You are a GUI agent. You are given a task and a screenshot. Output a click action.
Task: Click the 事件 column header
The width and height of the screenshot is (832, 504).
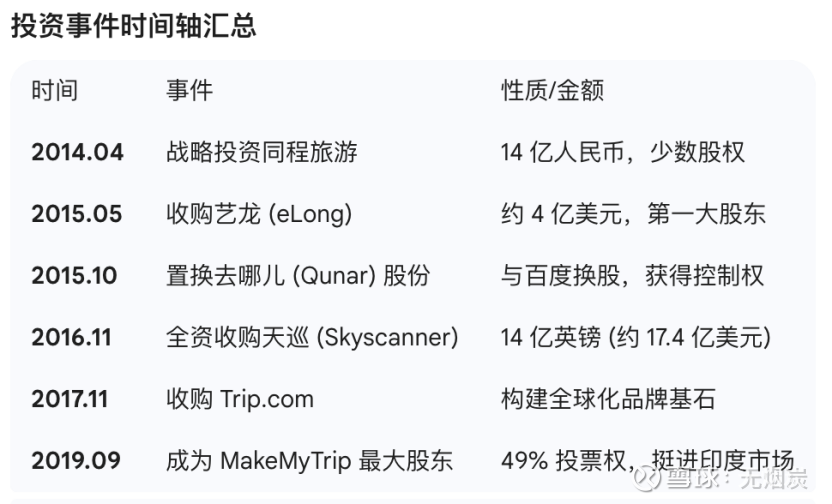(189, 91)
